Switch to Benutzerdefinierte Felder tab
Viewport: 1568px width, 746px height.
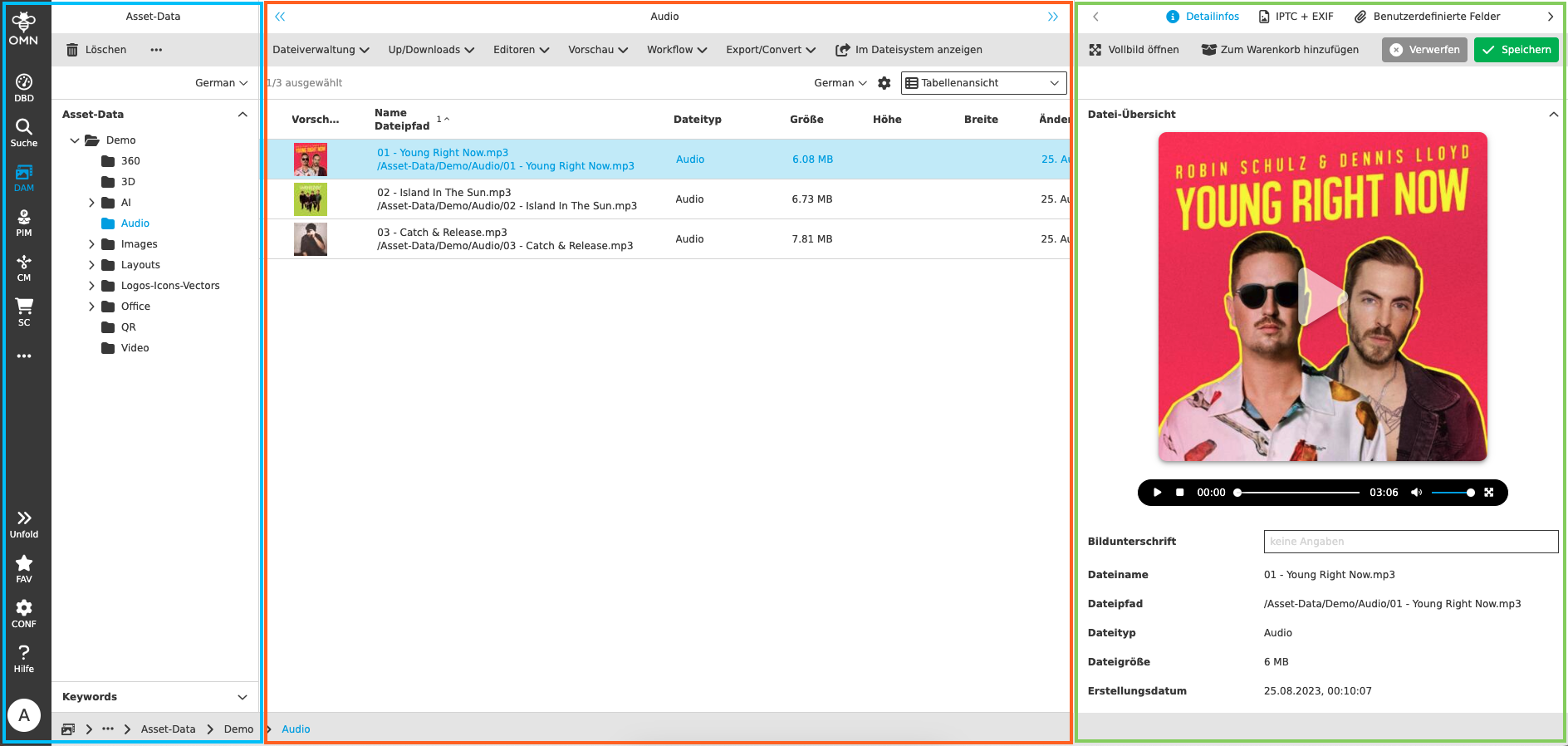pyautogui.click(x=1427, y=17)
